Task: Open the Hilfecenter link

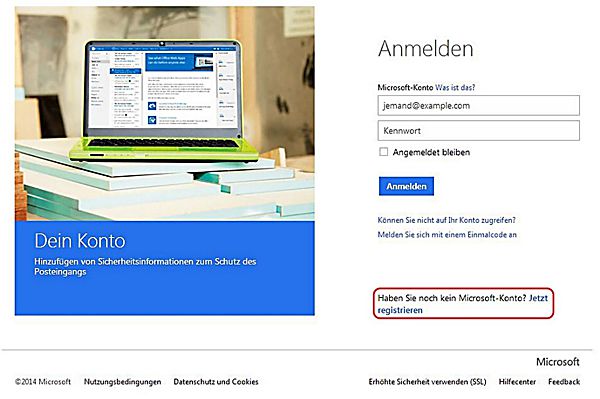Action: [517, 382]
